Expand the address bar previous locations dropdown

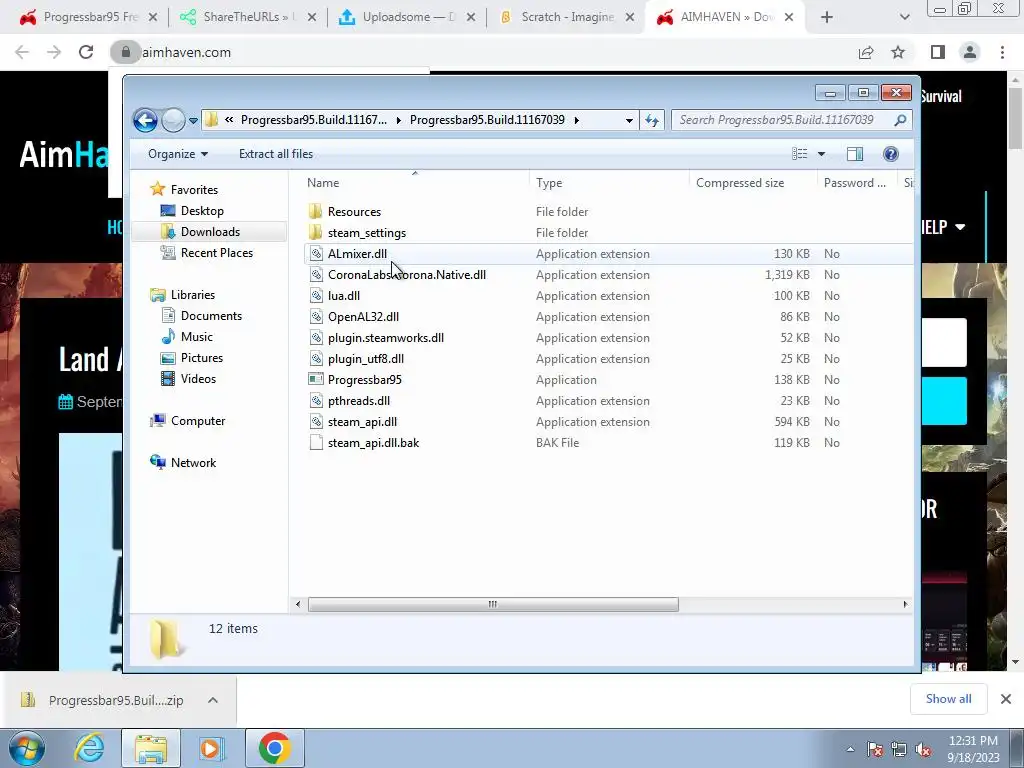coord(629,120)
